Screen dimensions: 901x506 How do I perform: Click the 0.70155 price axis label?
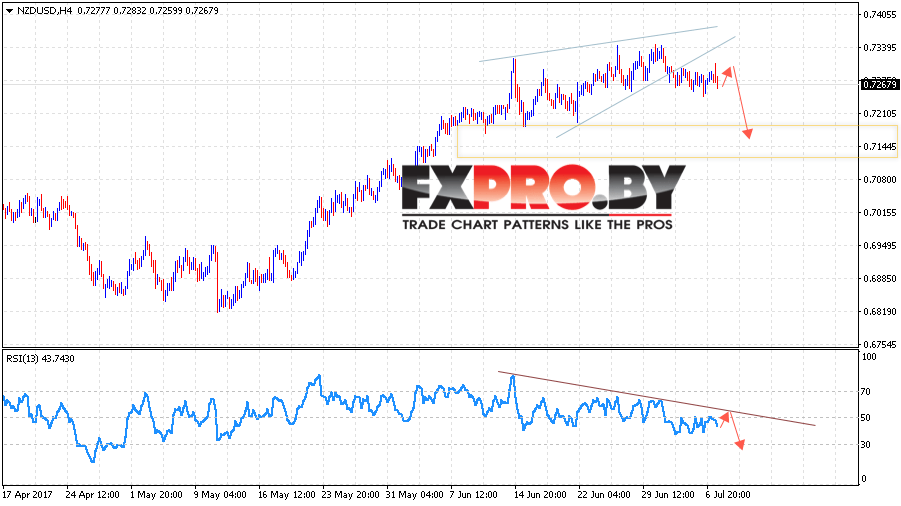pos(880,213)
